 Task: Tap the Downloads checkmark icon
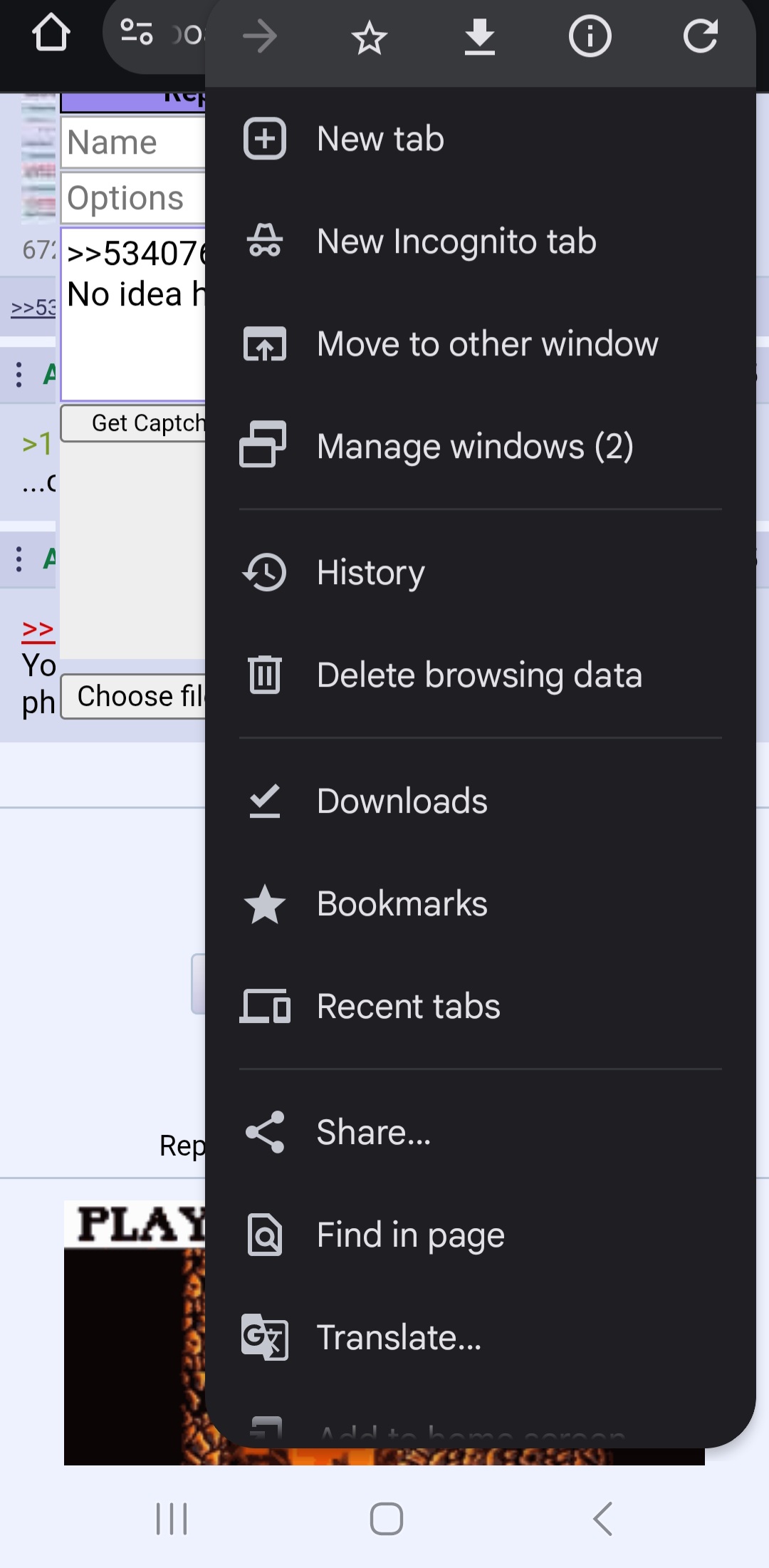(x=265, y=801)
